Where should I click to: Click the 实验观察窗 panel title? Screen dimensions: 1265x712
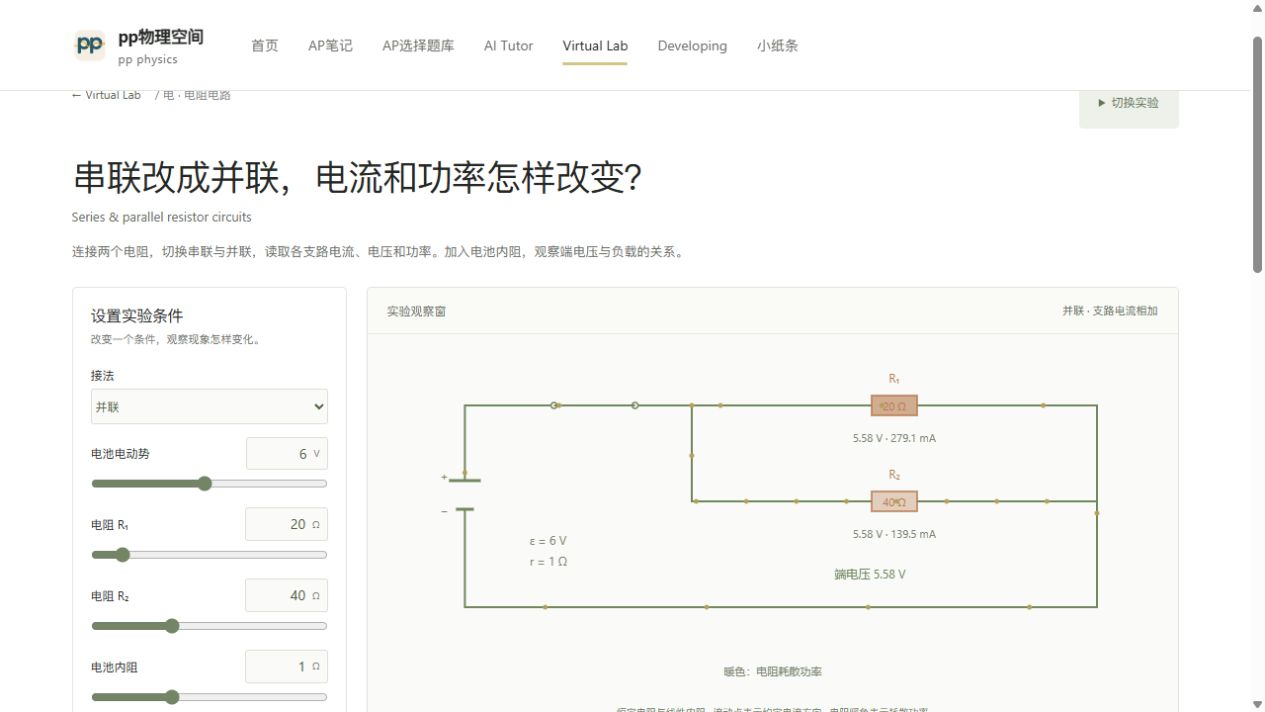[x=417, y=311]
